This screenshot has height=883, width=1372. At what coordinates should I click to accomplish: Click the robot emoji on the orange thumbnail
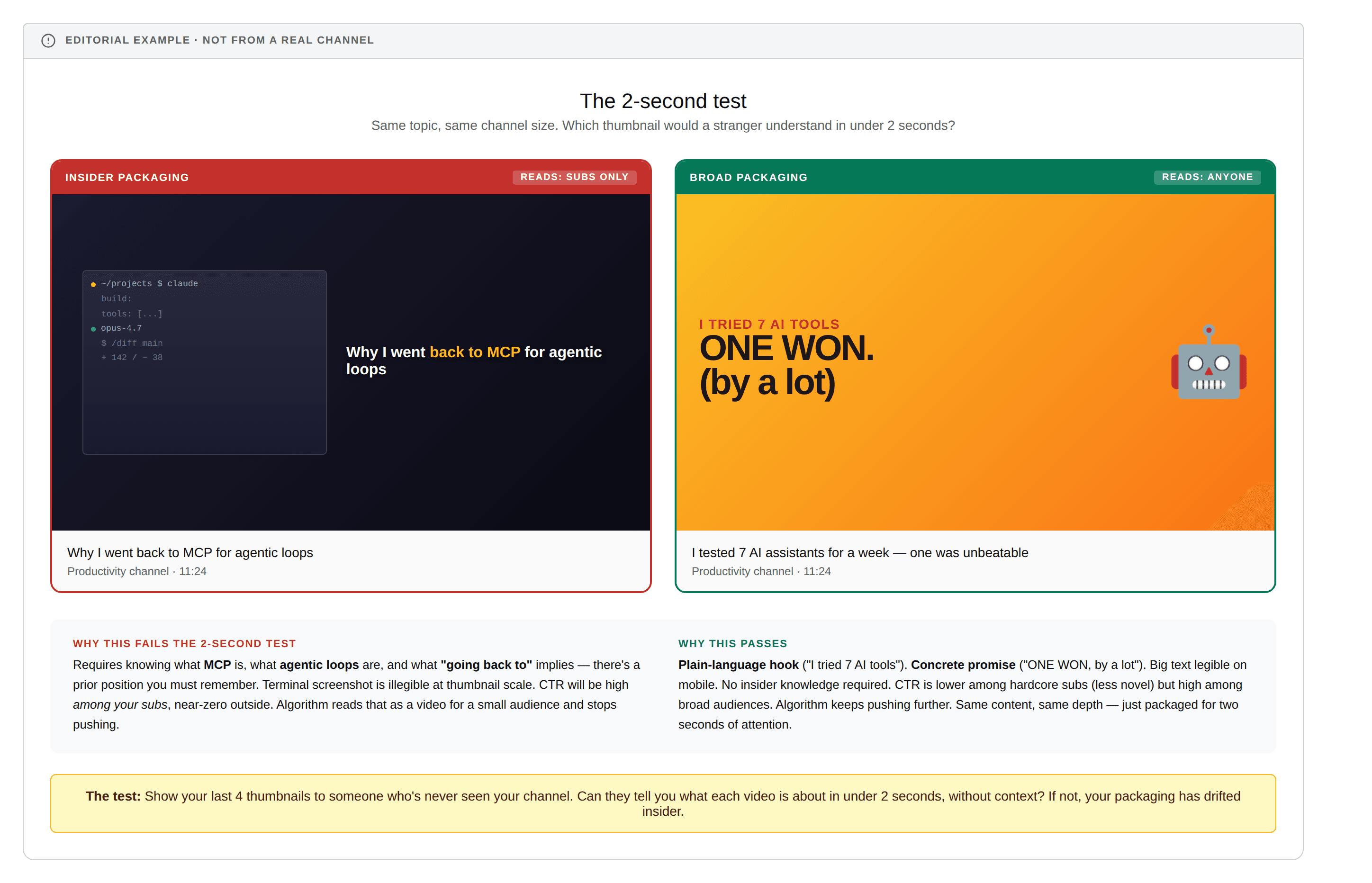click(x=1208, y=362)
